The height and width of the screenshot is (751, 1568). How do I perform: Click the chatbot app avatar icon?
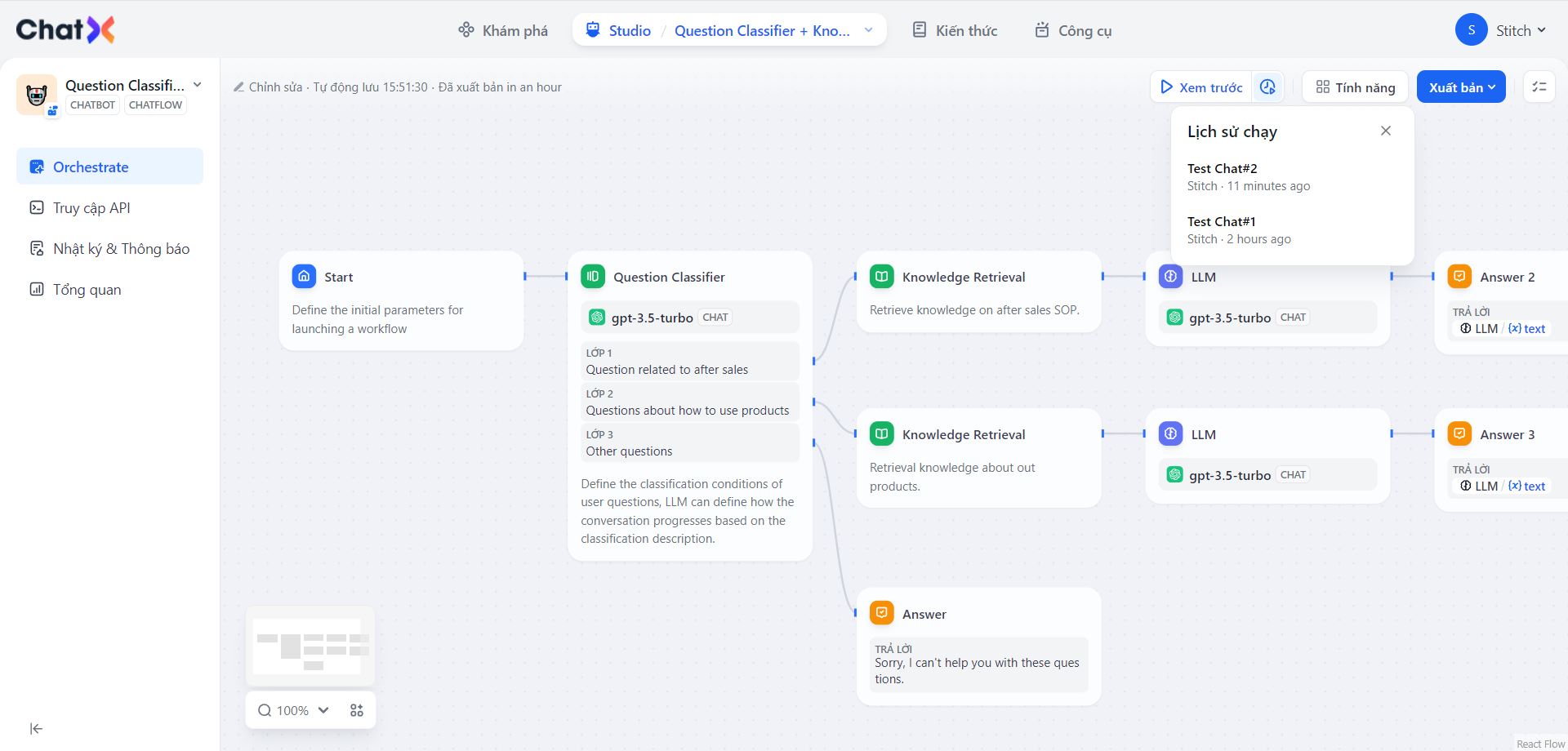coord(37,95)
